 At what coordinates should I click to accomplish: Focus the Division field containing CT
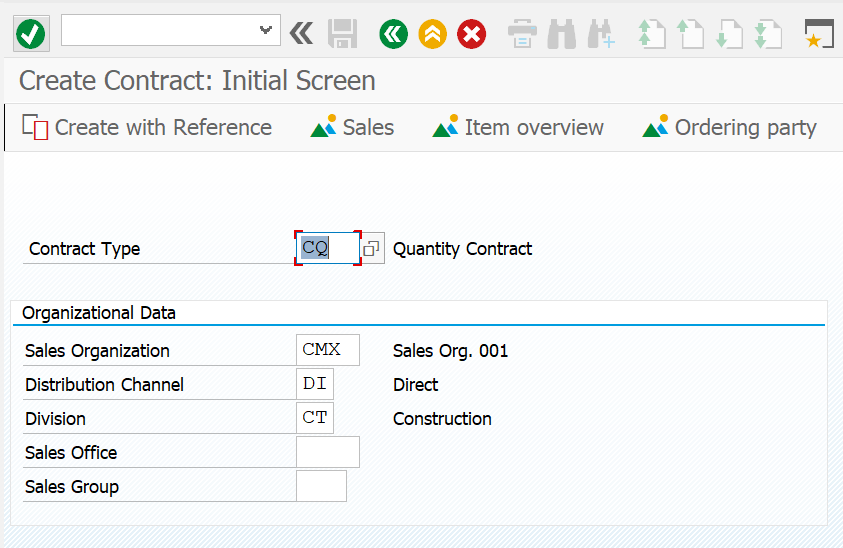pyautogui.click(x=315, y=418)
